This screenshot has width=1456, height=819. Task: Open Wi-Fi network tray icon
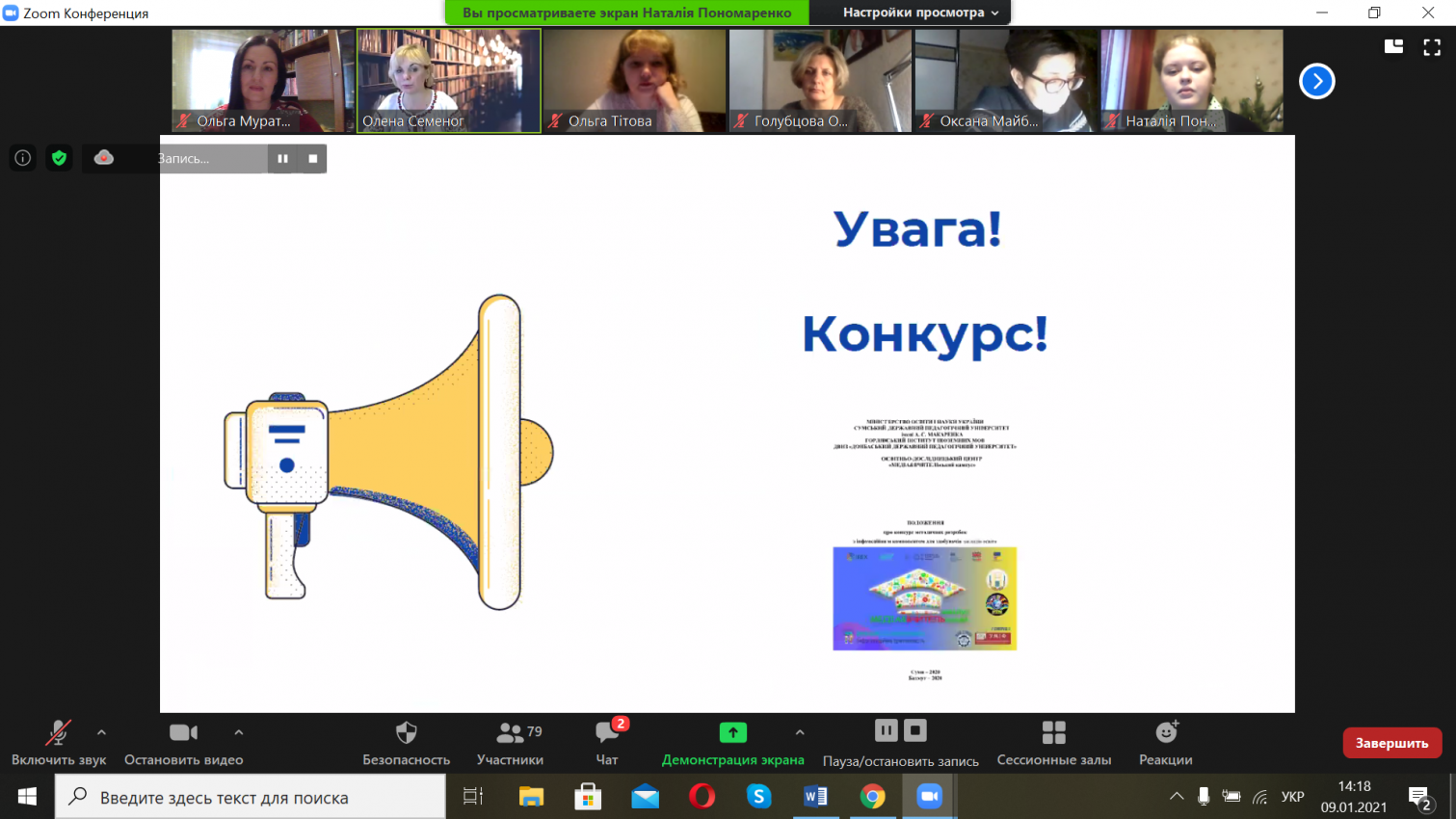click(1260, 797)
